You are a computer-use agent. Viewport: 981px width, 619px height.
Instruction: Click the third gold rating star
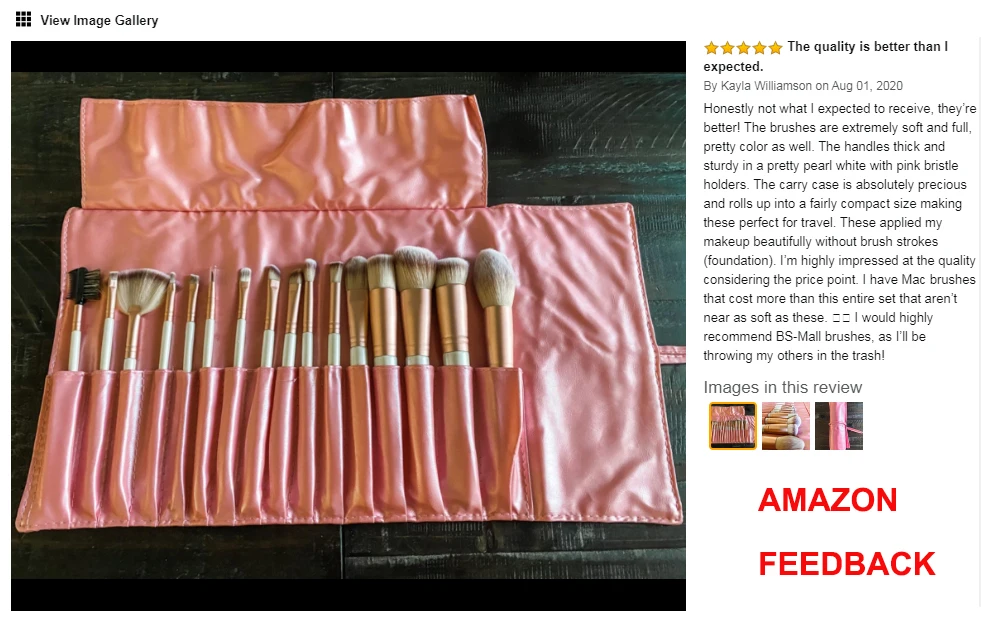743,48
